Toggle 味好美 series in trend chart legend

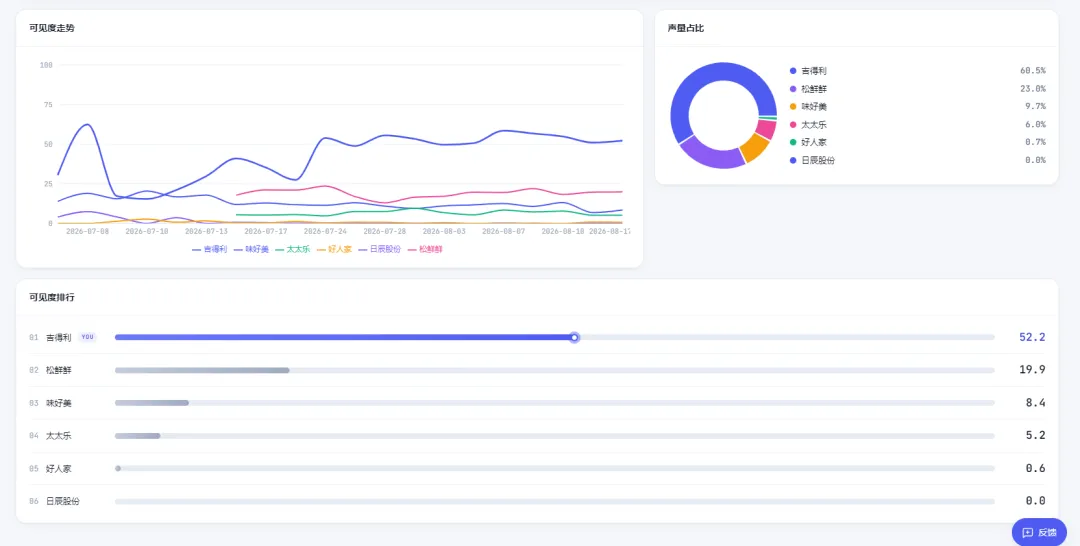251,249
